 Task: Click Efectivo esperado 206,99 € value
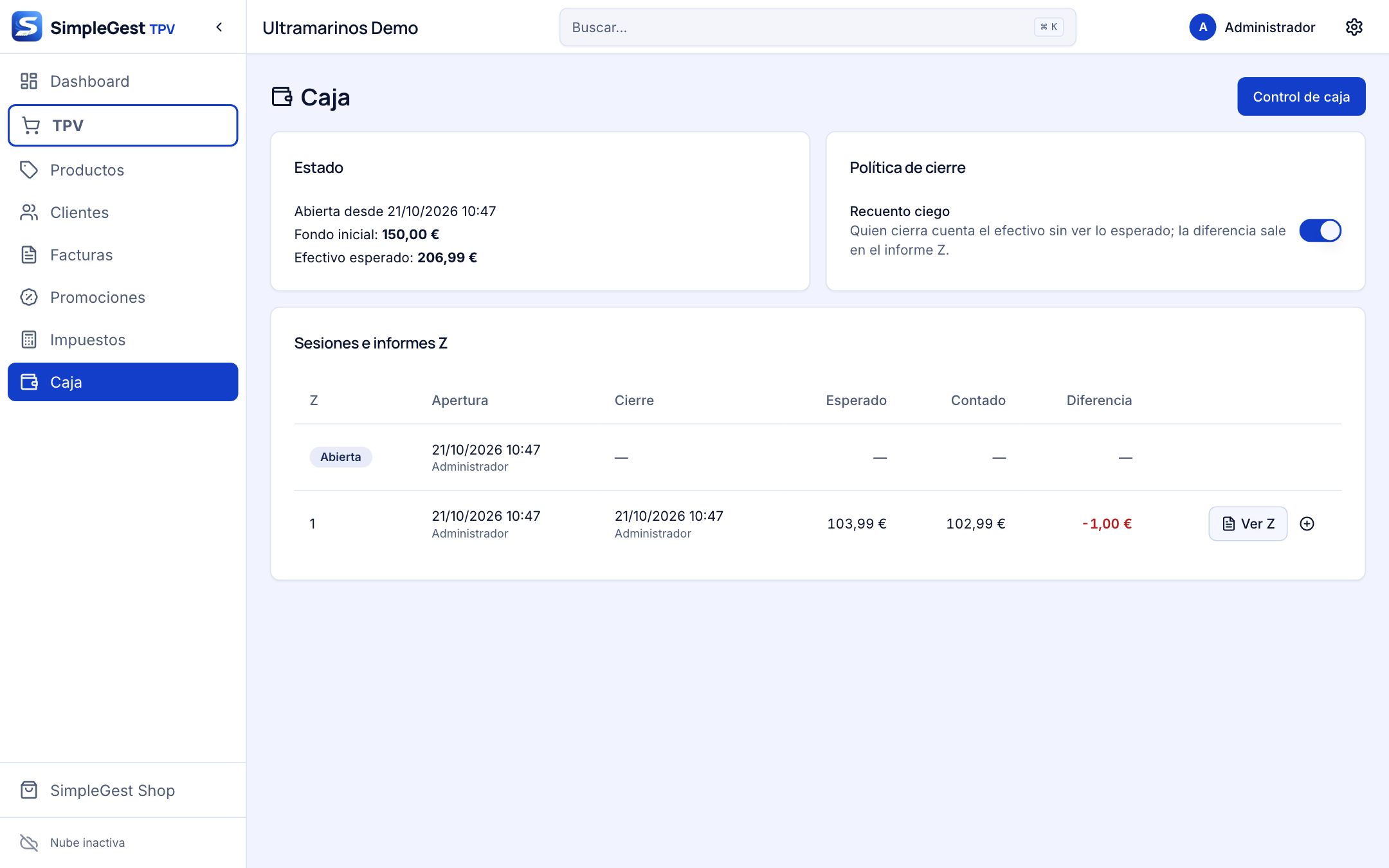[x=447, y=257]
